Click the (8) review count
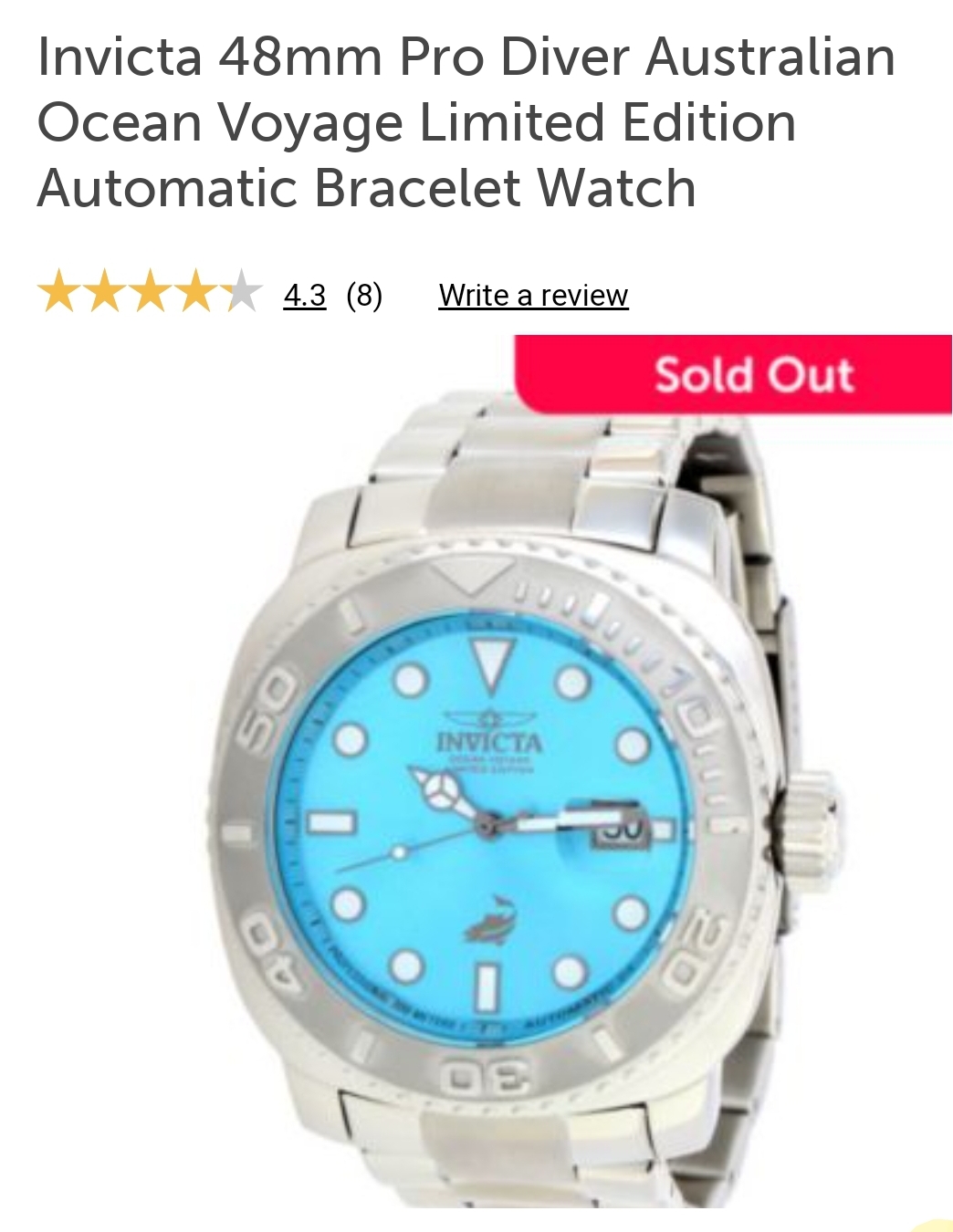The height and width of the screenshot is (1232, 953). point(364,296)
